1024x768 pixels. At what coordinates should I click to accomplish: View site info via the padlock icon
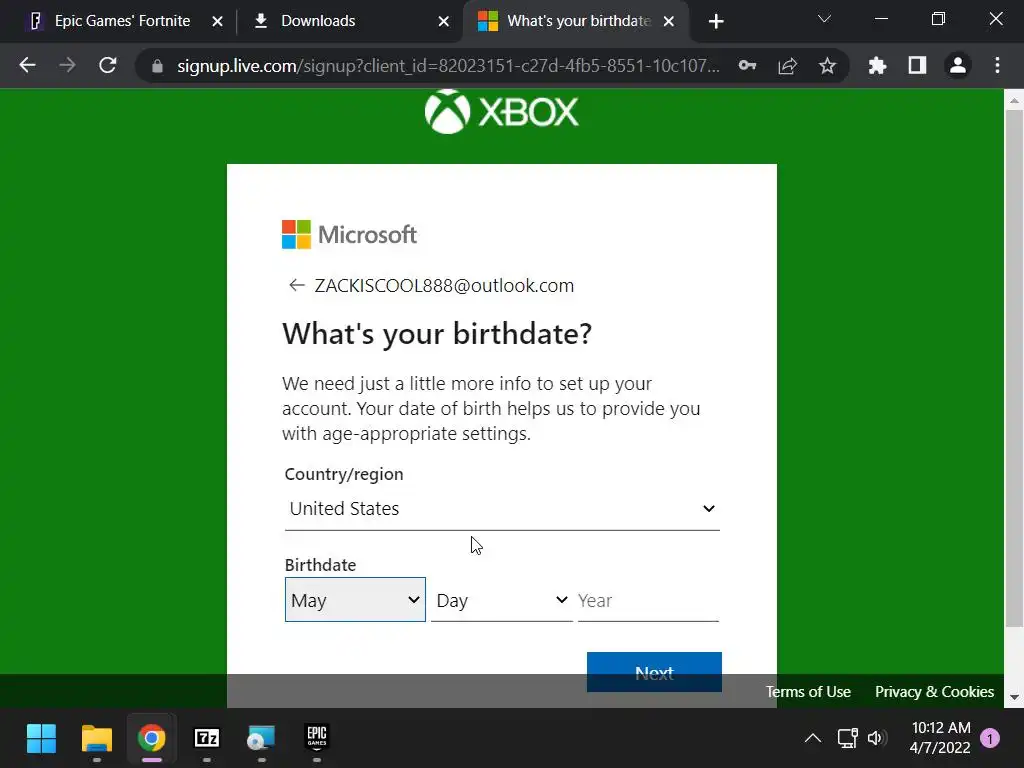pos(157,66)
